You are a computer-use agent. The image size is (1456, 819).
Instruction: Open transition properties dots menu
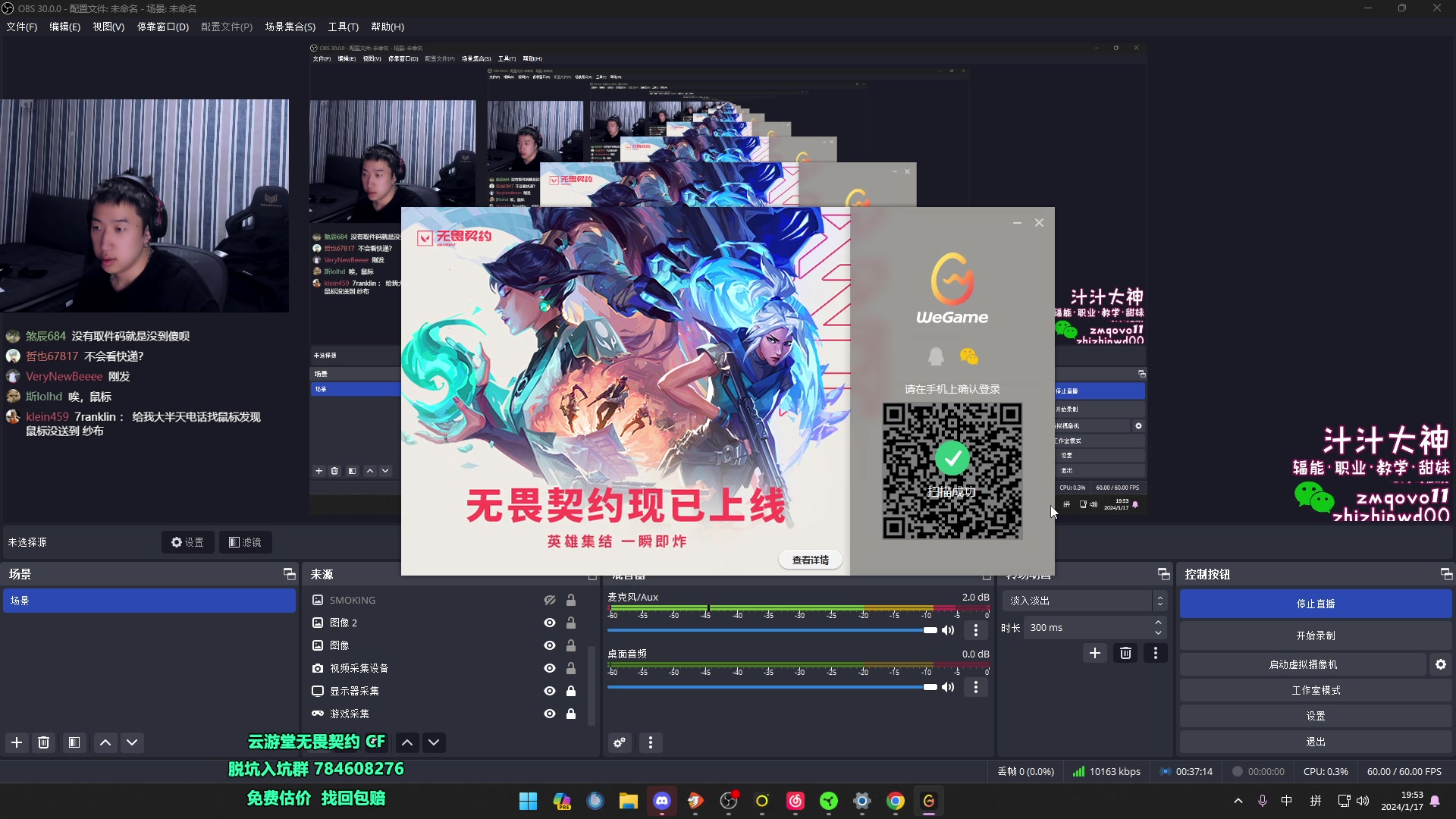tap(1156, 653)
